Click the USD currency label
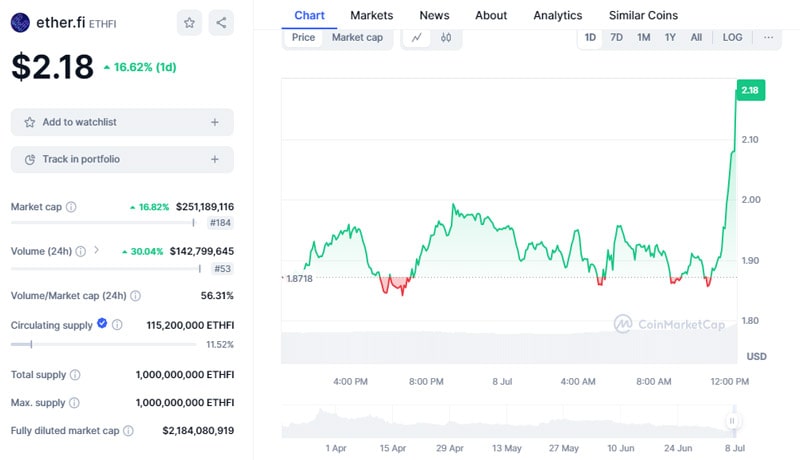800x460 pixels. coord(756,356)
